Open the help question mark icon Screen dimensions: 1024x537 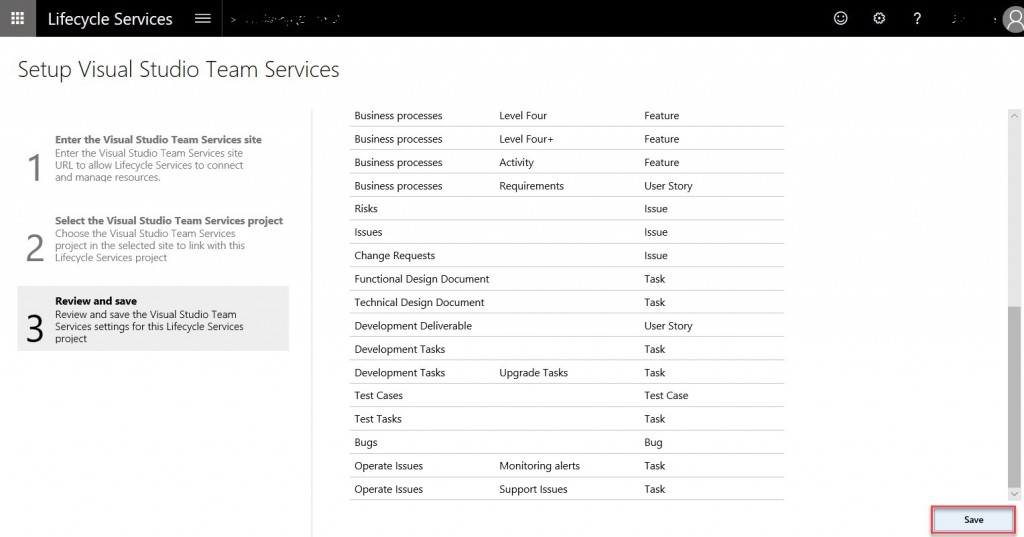pyautogui.click(x=917, y=18)
